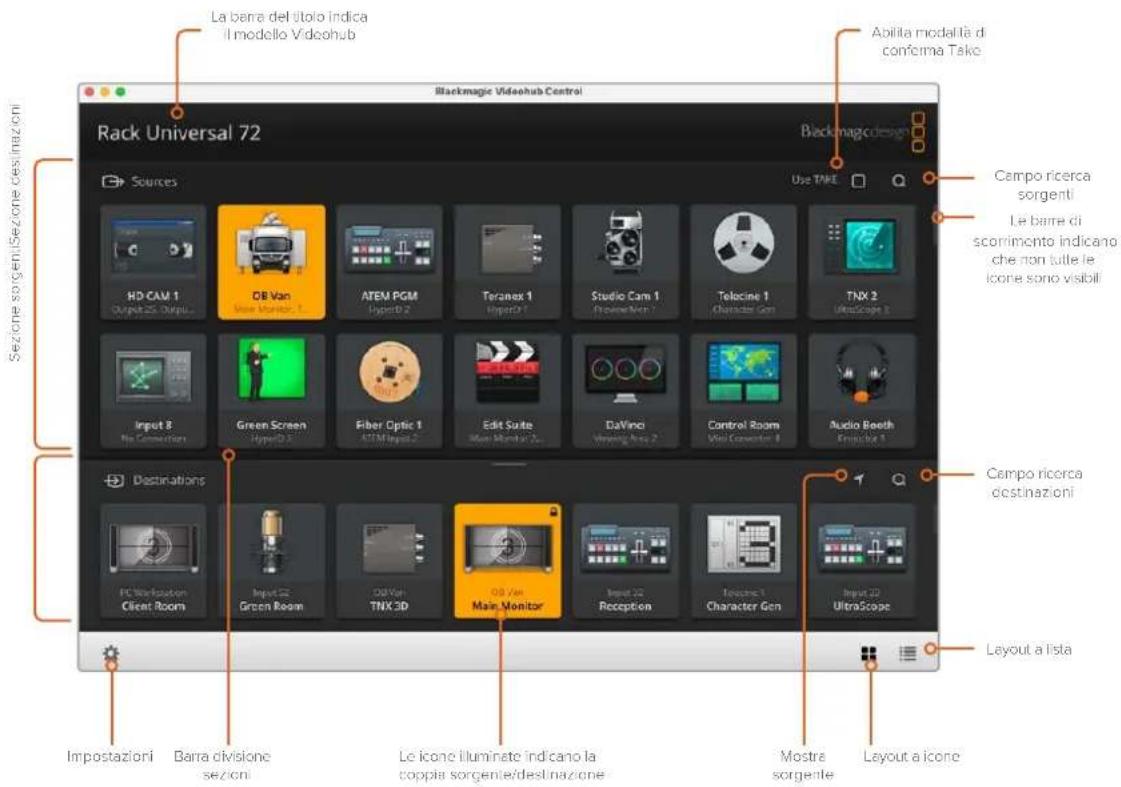Image resolution: width=1121 pixels, height=787 pixels.
Task: Select the Client Room destination
Action: (153, 560)
